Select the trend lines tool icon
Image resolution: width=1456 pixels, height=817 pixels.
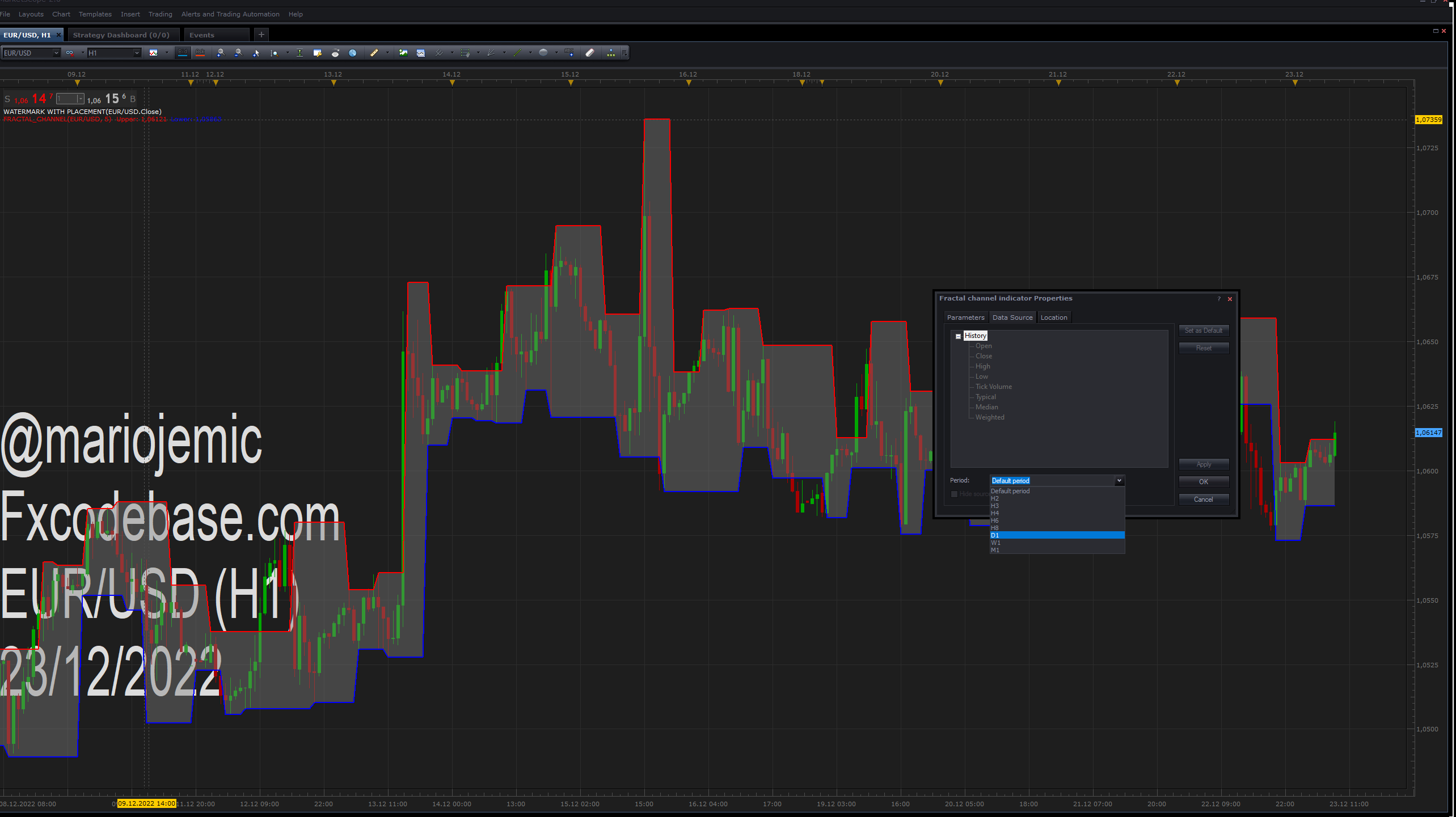[x=438, y=53]
